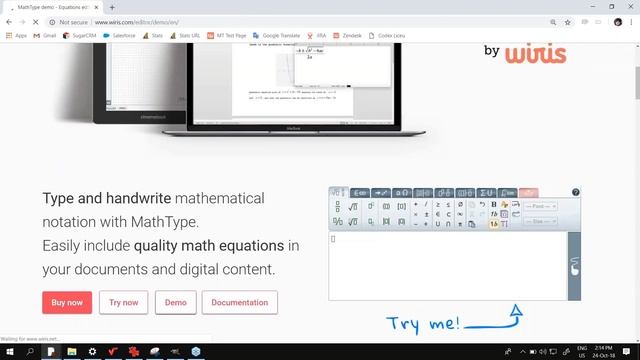Screen dimensions: 640x360
Task: Insert the intersection symbol
Action: coord(448,224)
